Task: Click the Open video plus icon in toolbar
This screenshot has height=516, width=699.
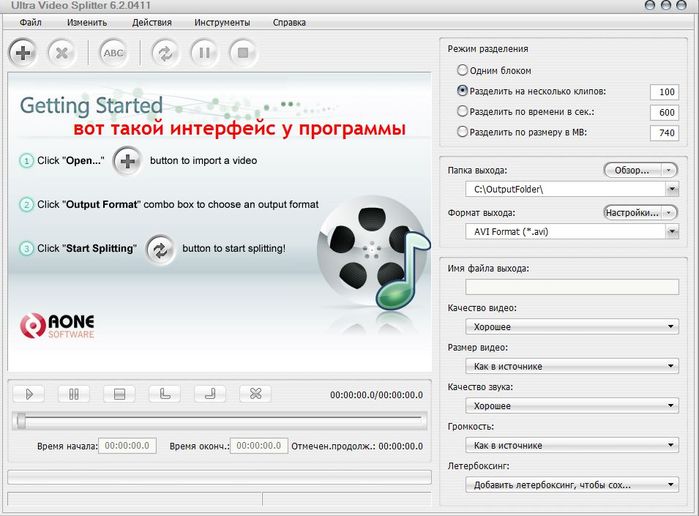Action: [x=22, y=53]
